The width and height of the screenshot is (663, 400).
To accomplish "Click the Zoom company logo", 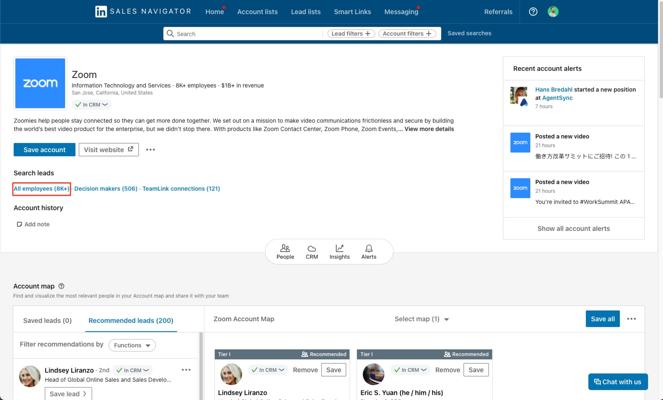I will pos(40,83).
